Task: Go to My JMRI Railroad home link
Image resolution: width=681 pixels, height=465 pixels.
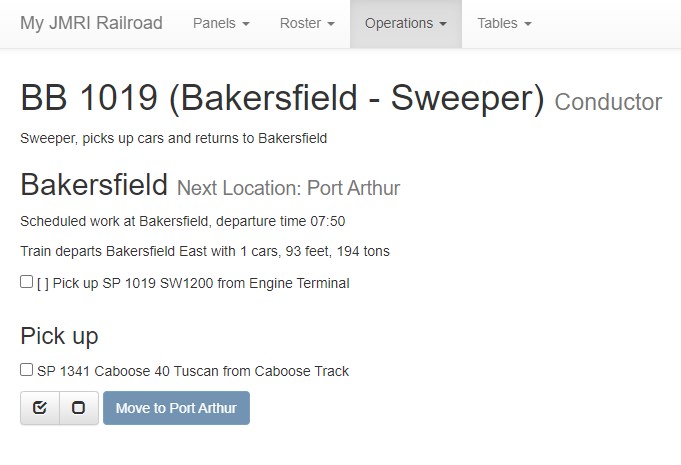Action: 91,23
